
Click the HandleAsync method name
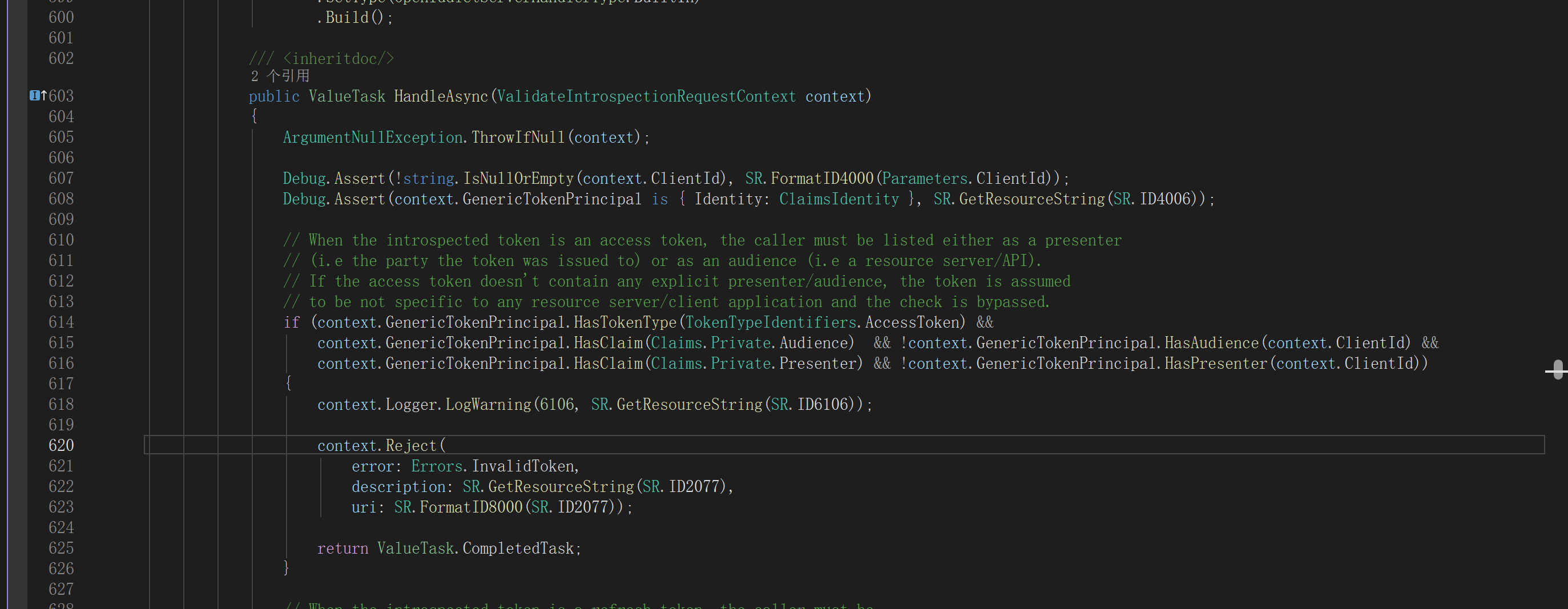point(441,96)
